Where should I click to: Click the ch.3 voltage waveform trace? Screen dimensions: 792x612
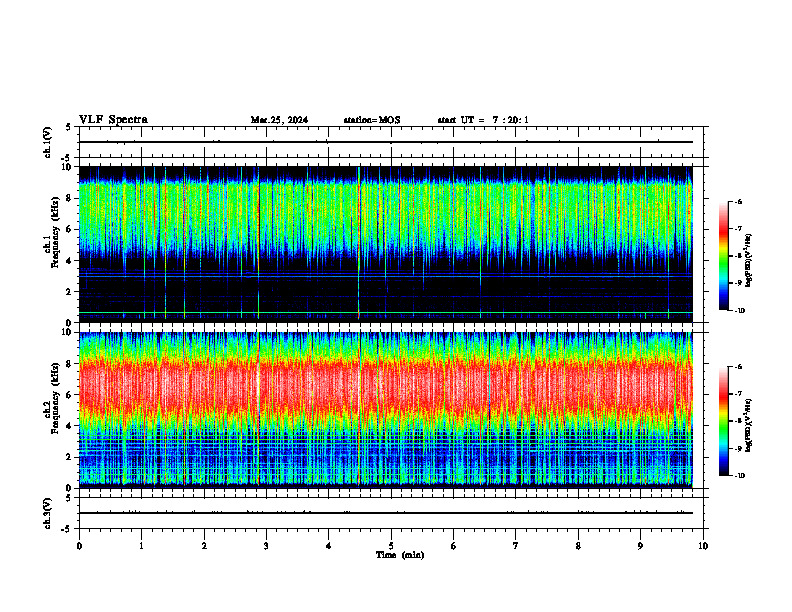point(386,513)
